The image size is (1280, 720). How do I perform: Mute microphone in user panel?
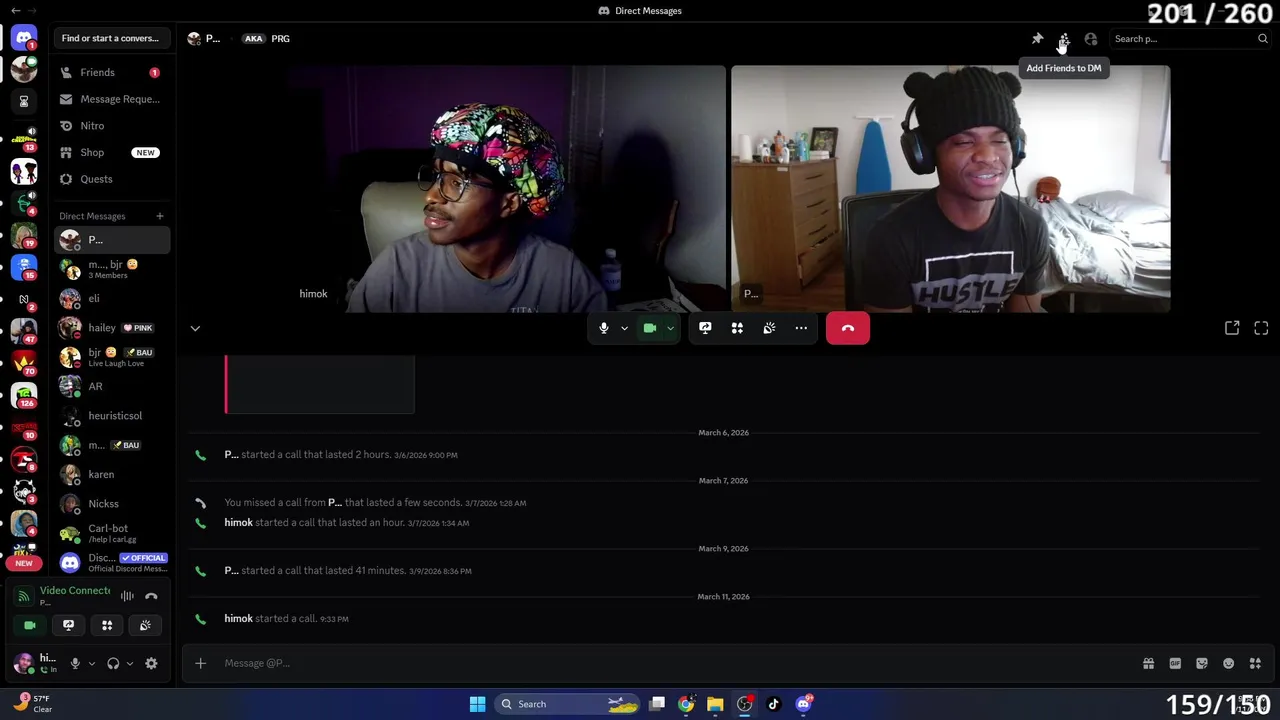pyautogui.click(x=75, y=663)
